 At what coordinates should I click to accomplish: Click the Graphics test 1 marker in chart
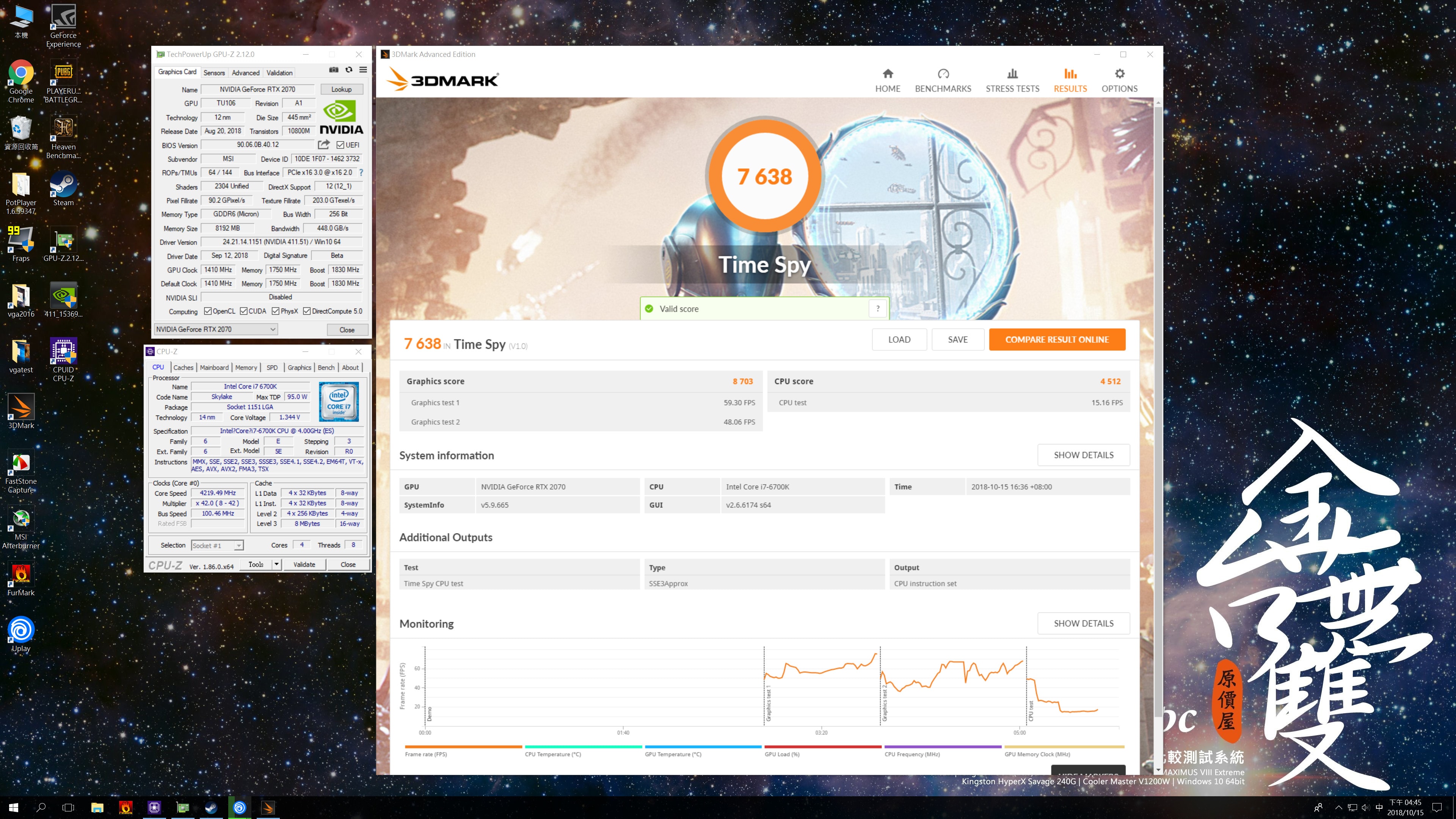[x=768, y=704]
